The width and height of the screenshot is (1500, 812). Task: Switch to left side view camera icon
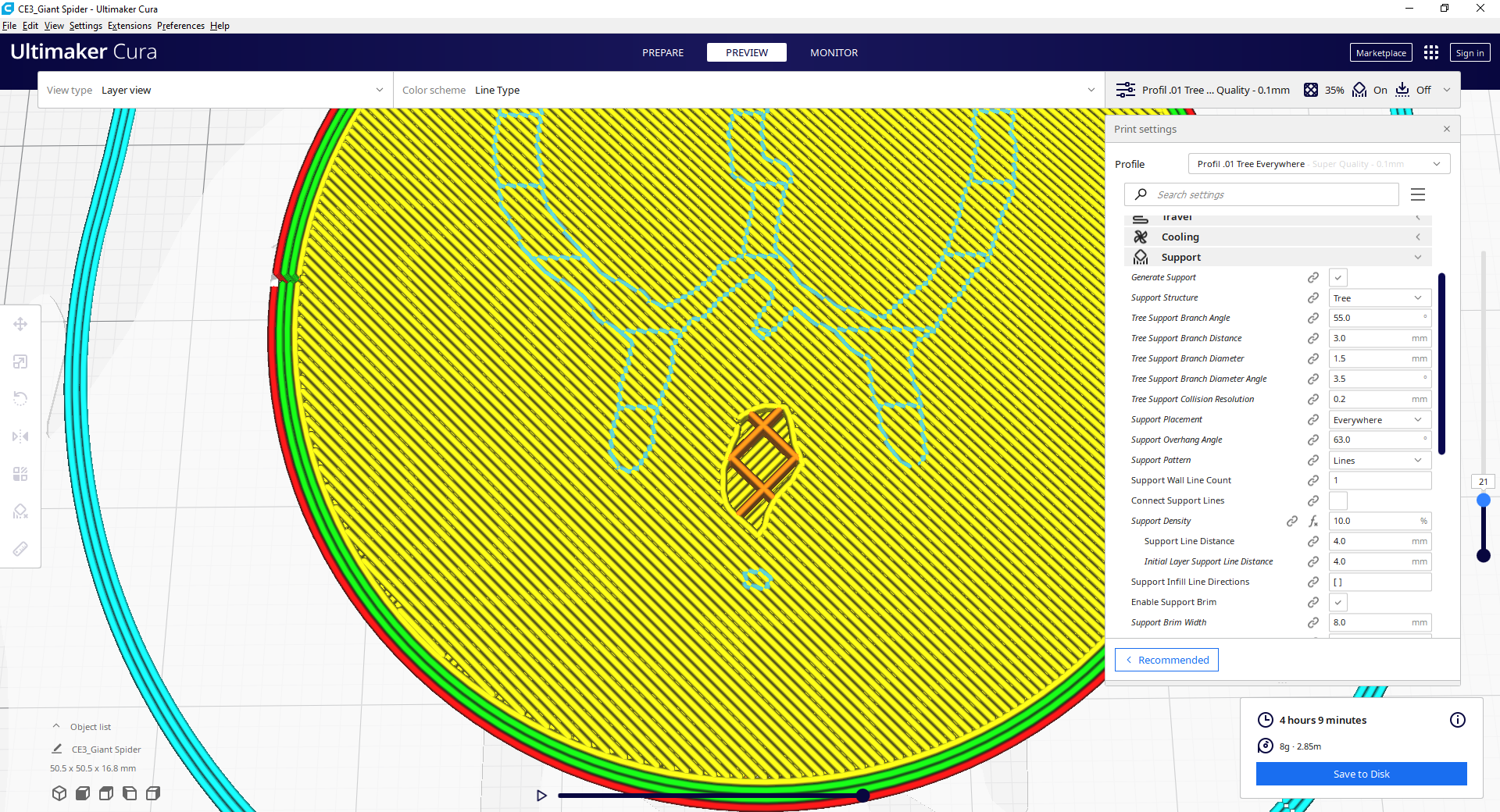pyautogui.click(x=130, y=793)
